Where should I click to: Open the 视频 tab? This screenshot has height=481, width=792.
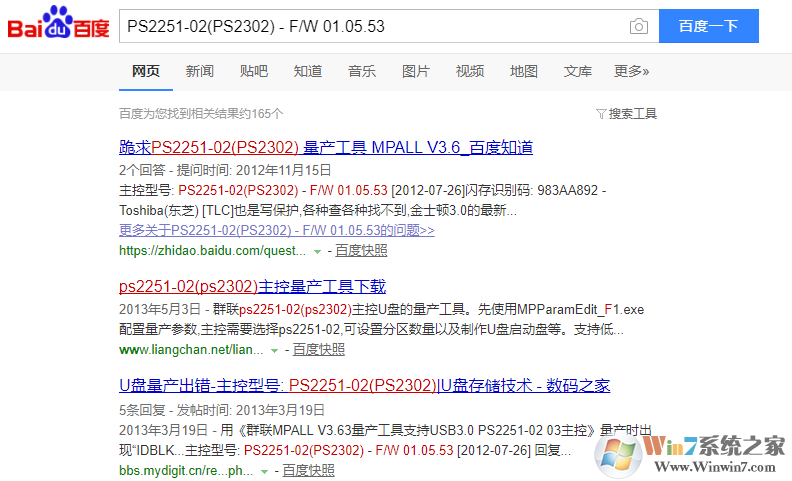coord(470,71)
